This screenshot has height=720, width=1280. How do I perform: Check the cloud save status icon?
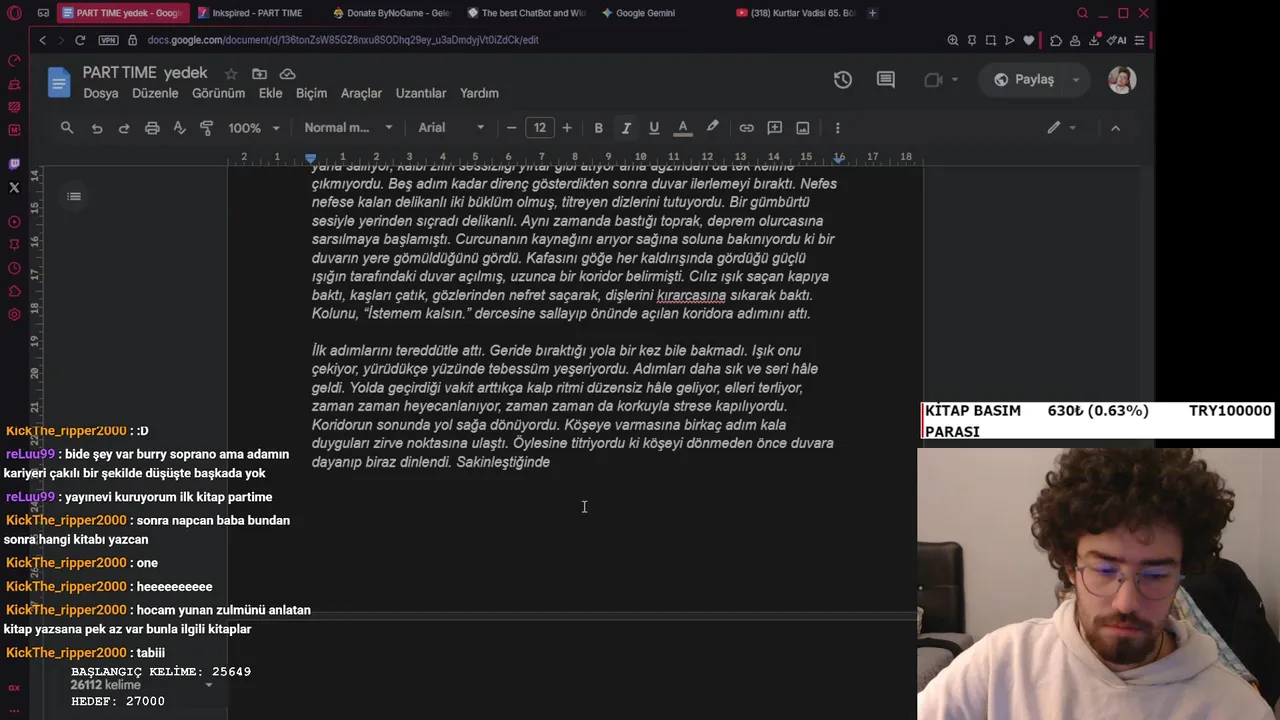click(288, 74)
